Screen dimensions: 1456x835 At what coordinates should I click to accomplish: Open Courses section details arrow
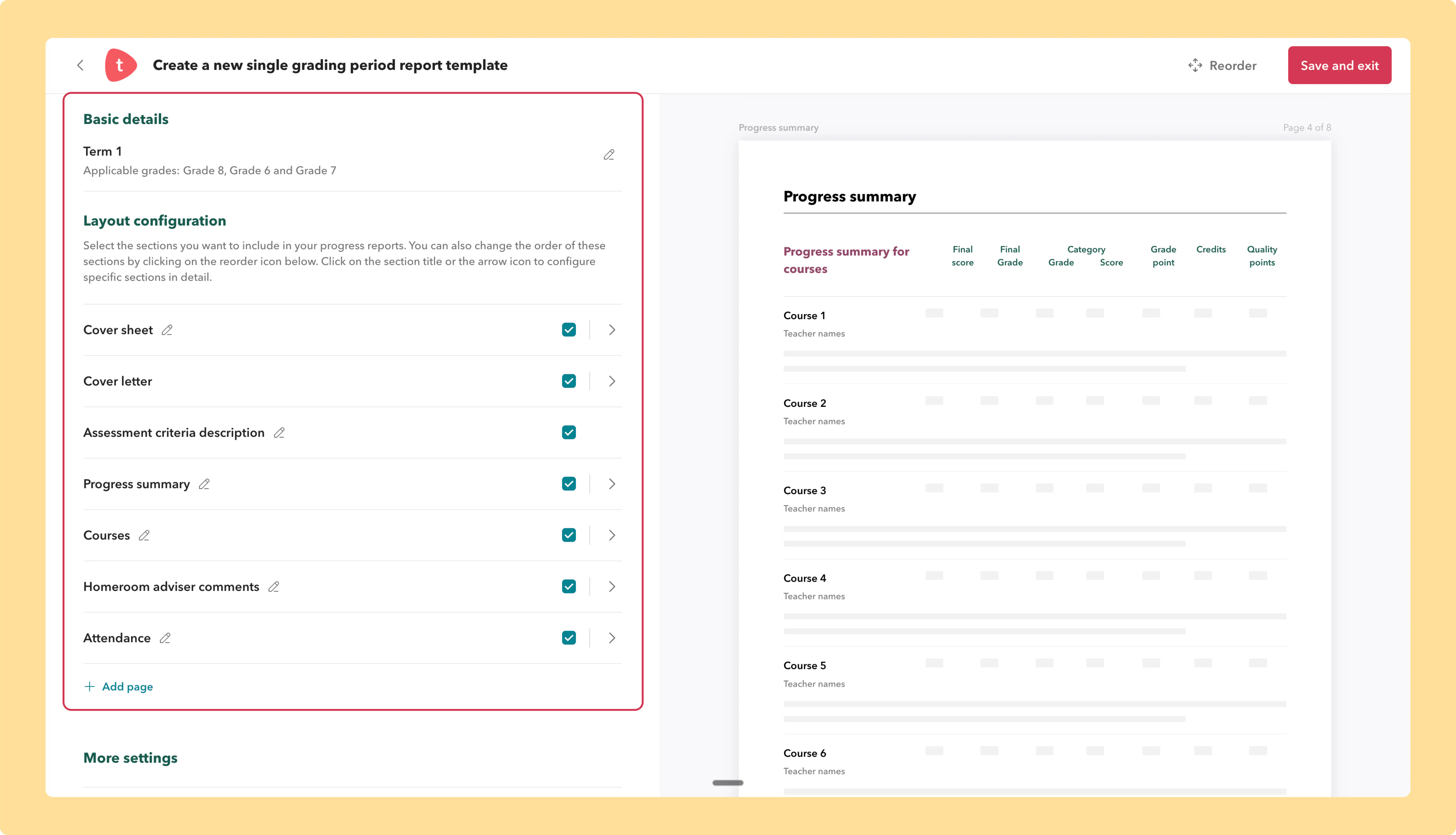612,535
